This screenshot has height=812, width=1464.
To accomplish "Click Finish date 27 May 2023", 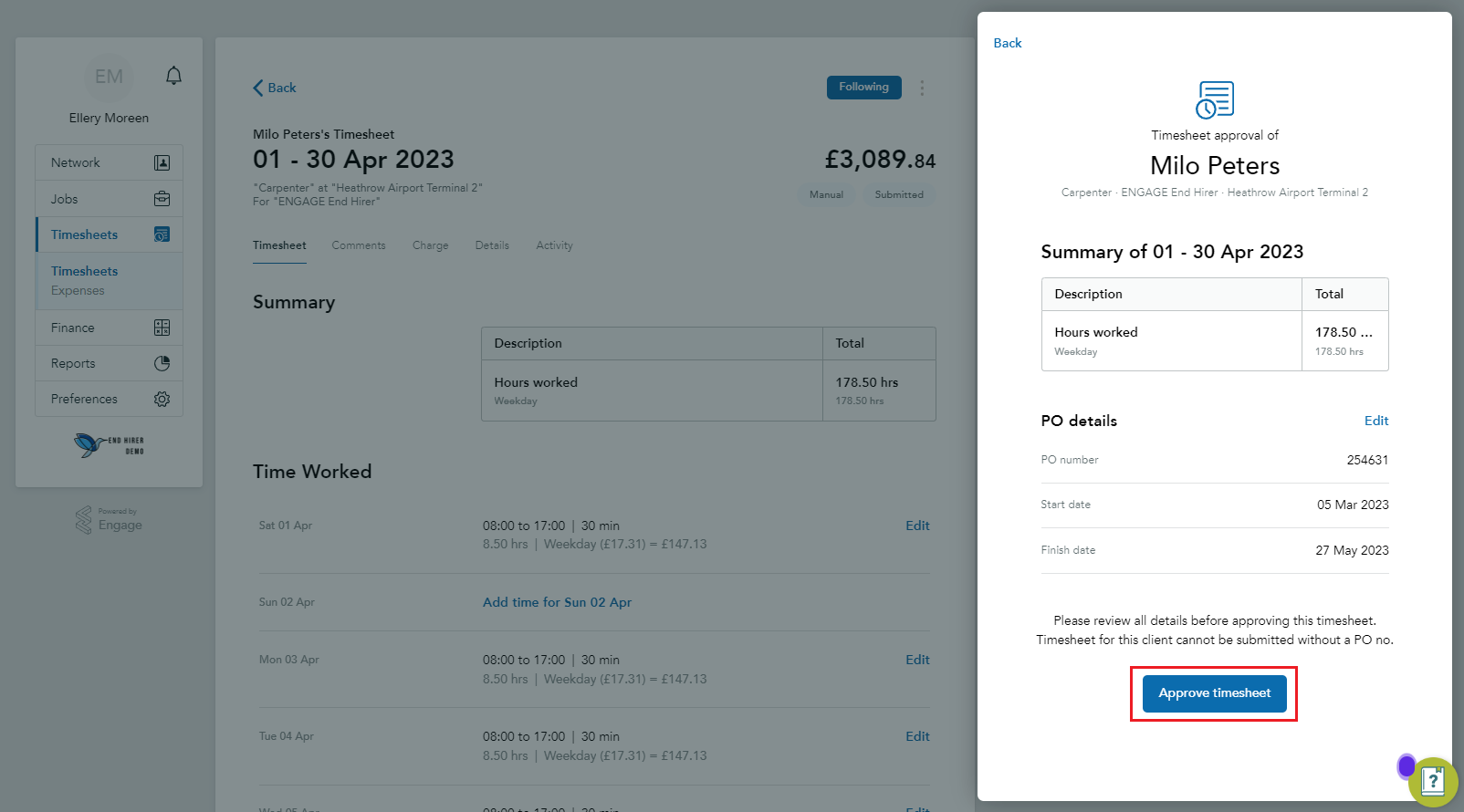I will coord(1352,550).
